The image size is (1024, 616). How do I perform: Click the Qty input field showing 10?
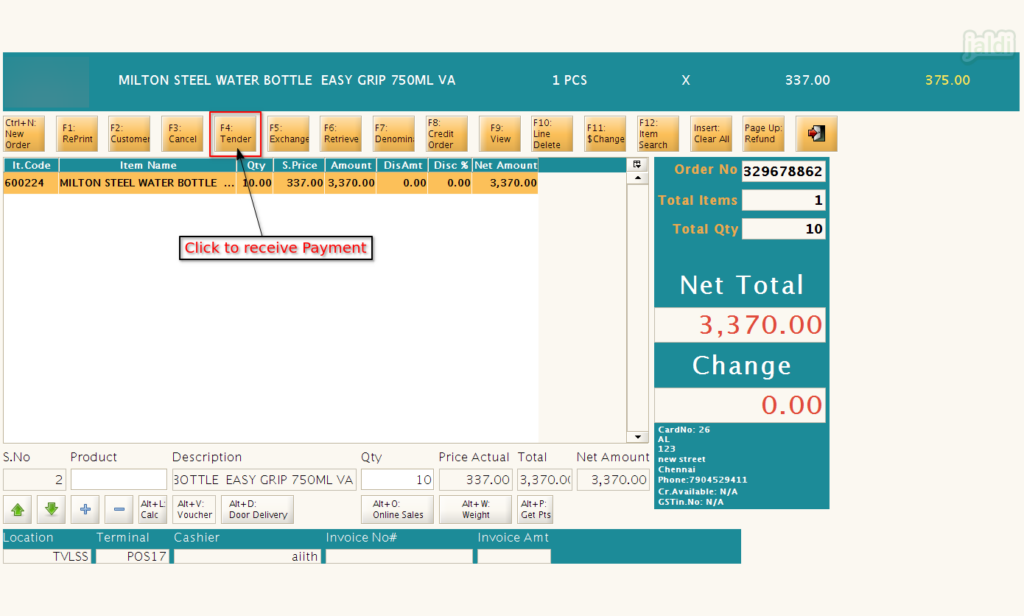click(x=397, y=479)
